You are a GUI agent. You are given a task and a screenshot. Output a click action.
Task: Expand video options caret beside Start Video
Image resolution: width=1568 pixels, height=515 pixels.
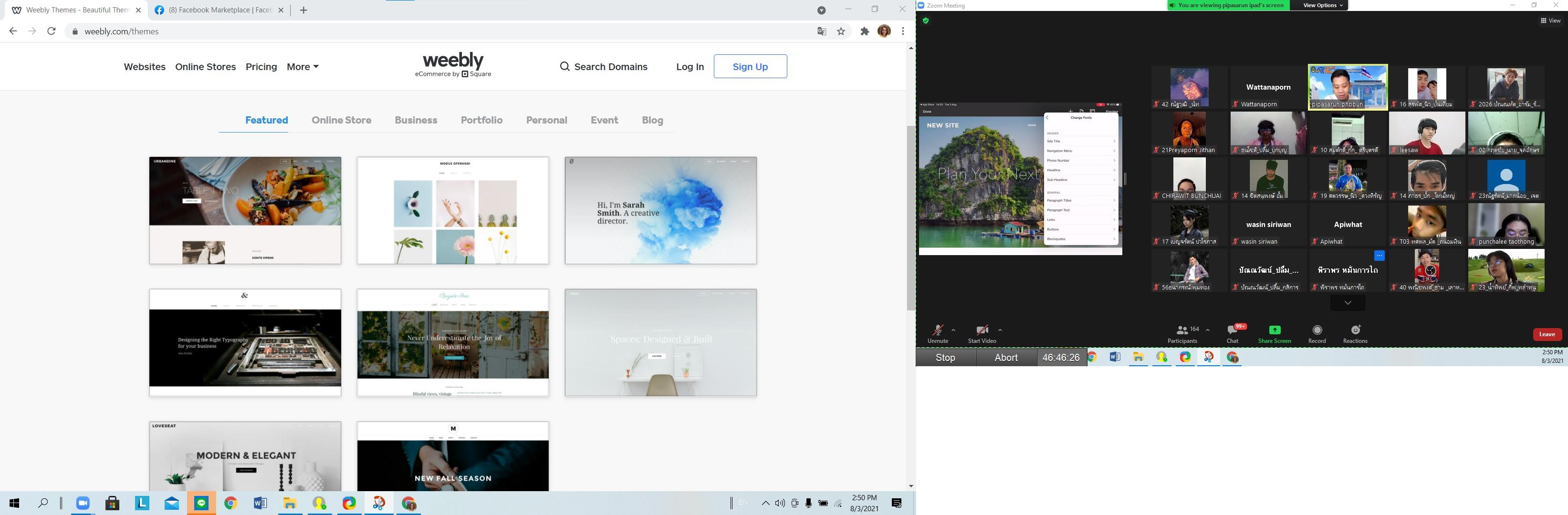(1000, 330)
